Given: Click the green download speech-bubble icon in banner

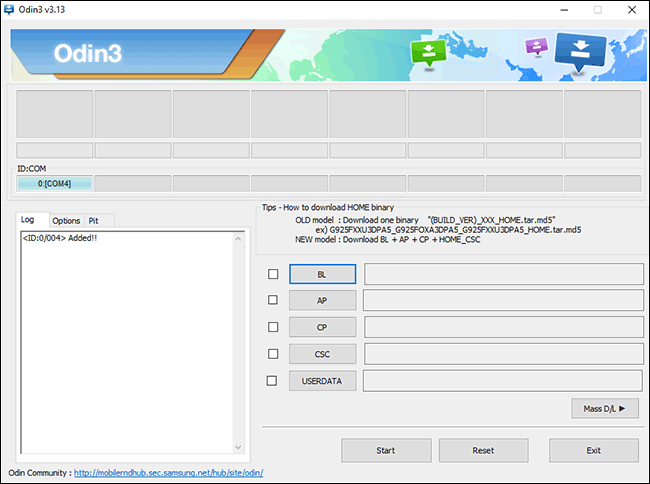Looking at the screenshot, I should [x=428, y=53].
